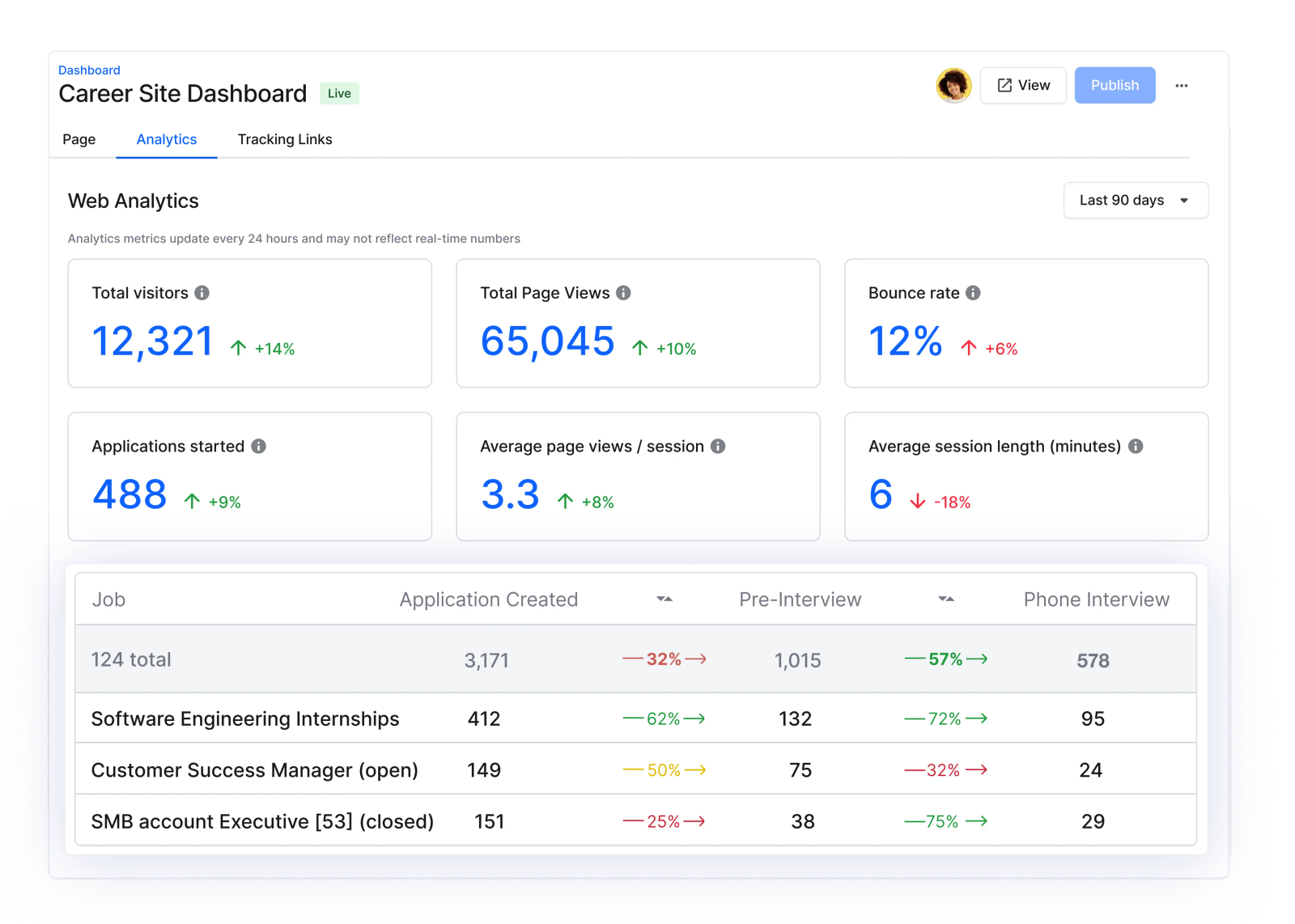The width and height of the screenshot is (1295, 924).
Task: Click the Phone Interview column header
Action: pyautogui.click(x=1097, y=600)
